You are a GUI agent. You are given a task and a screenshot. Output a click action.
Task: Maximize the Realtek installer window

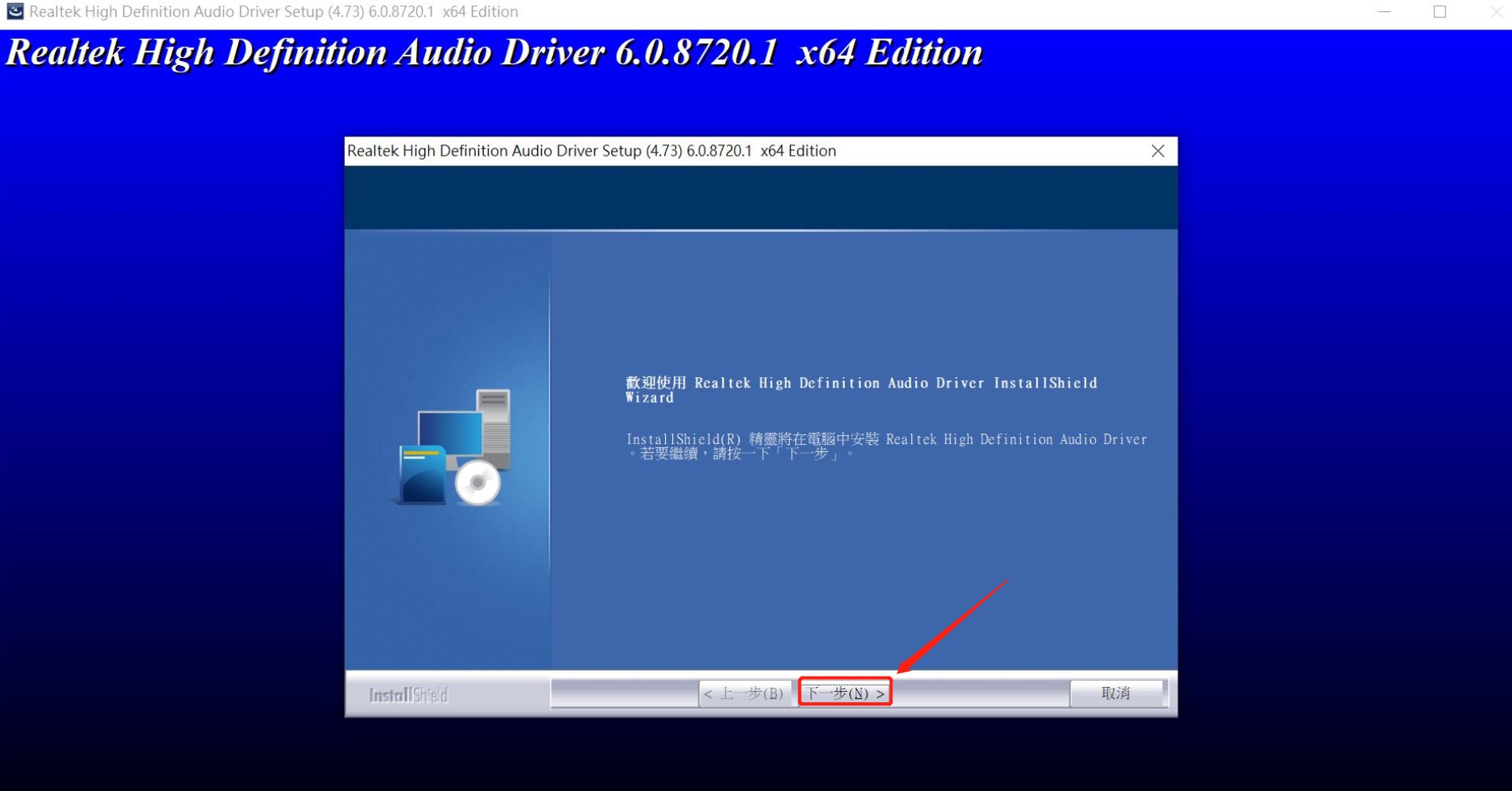point(1439,11)
